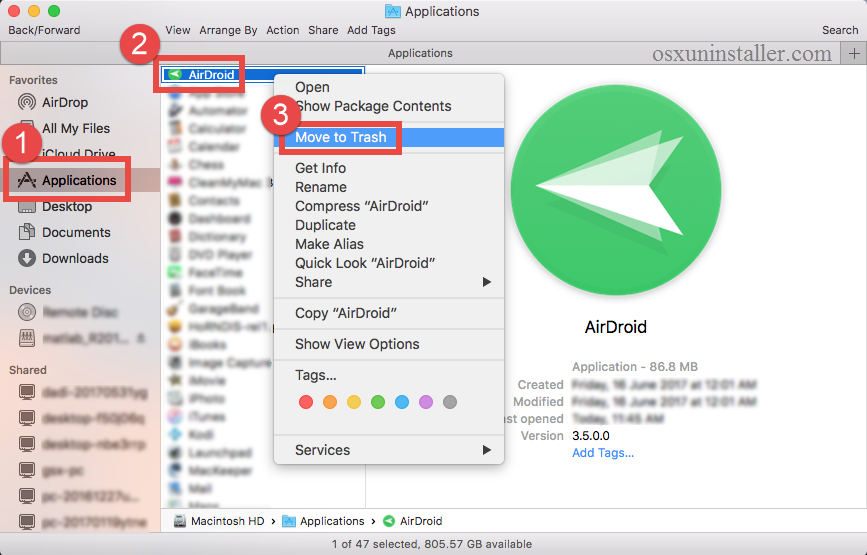
Task: Open Documents in the sidebar
Action: coord(76,232)
